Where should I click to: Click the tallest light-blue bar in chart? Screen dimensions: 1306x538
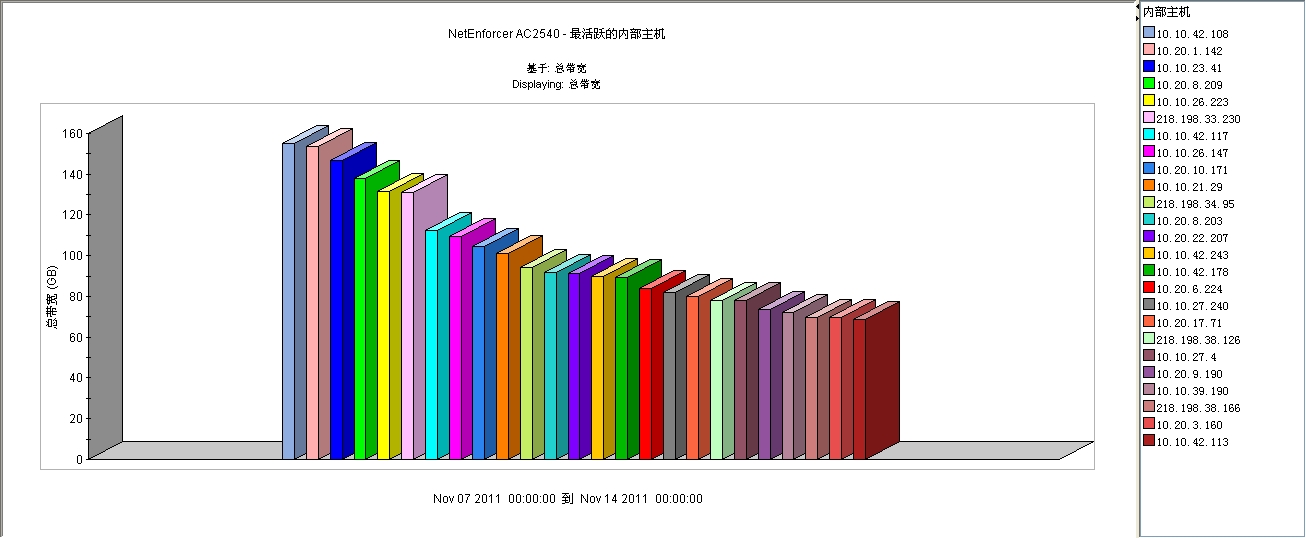pos(289,300)
